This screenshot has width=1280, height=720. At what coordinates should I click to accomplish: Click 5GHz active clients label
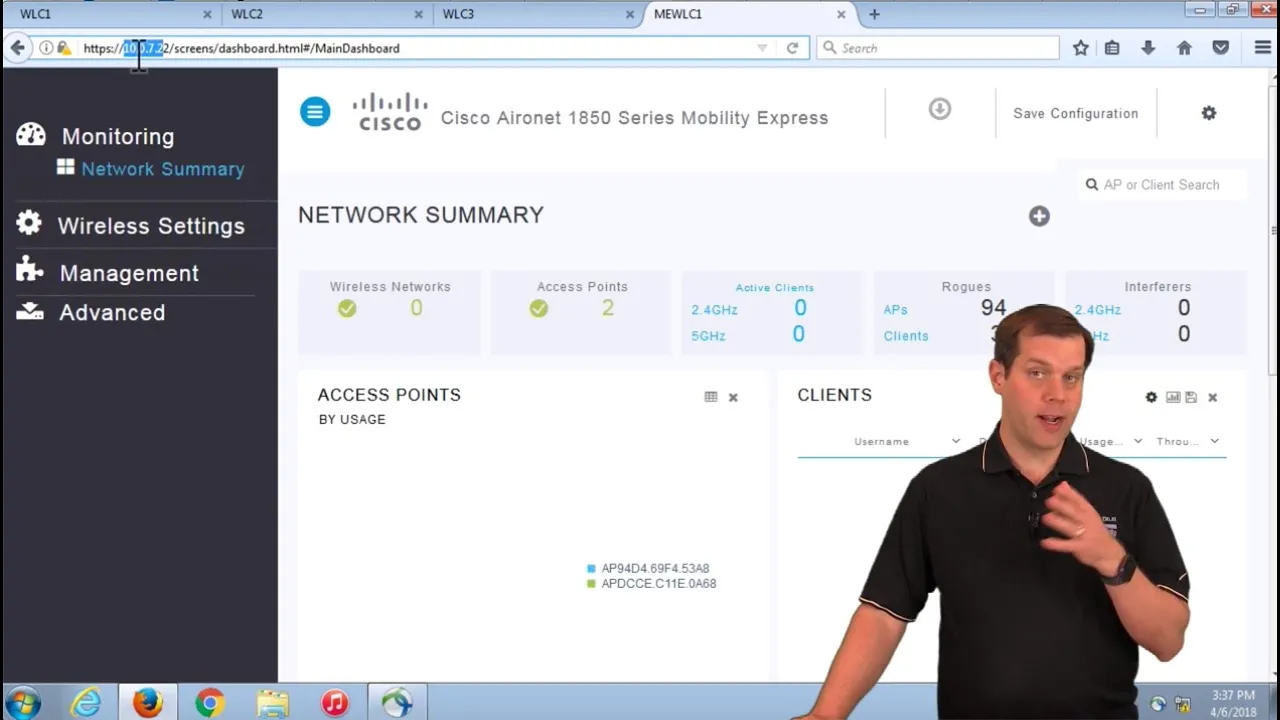[708, 336]
